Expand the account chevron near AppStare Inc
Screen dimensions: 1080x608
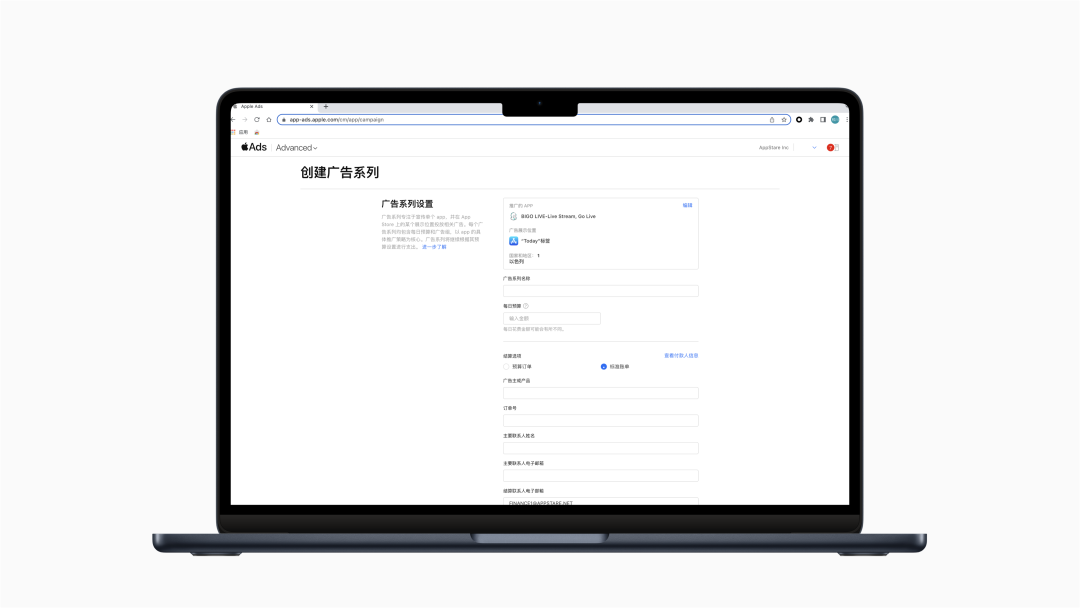tap(814, 147)
